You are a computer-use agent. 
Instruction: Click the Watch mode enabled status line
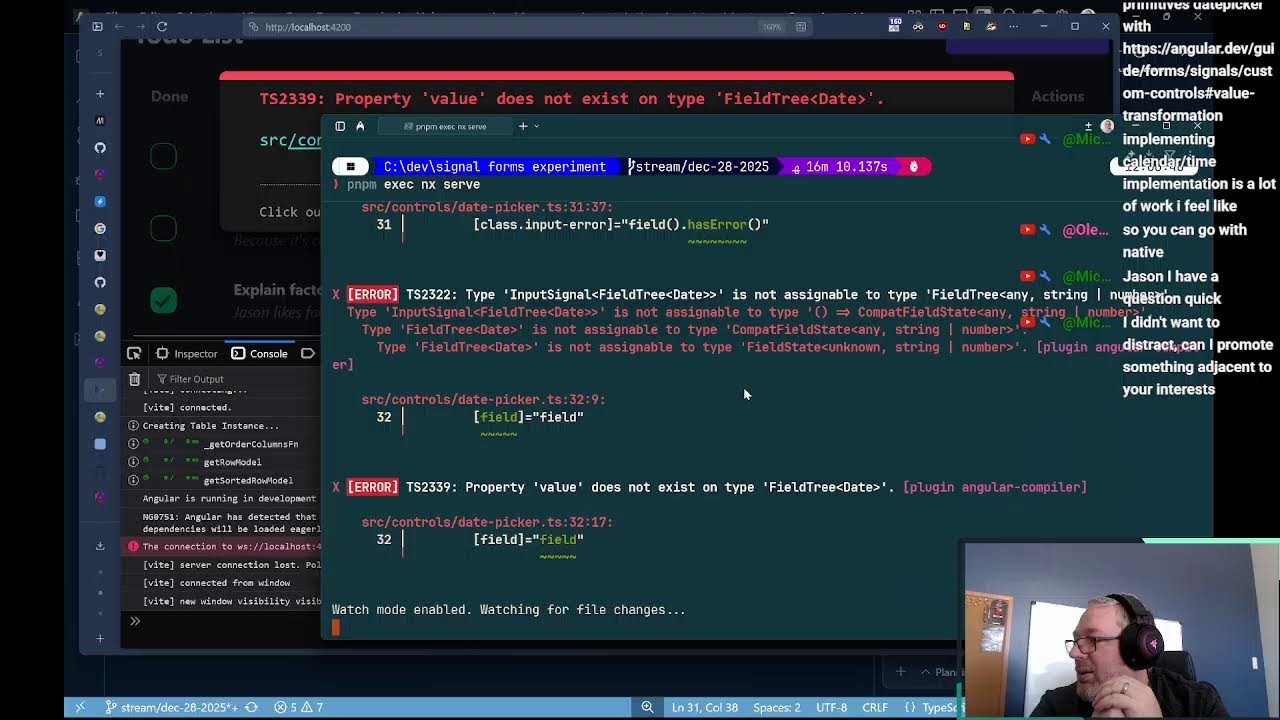click(509, 609)
